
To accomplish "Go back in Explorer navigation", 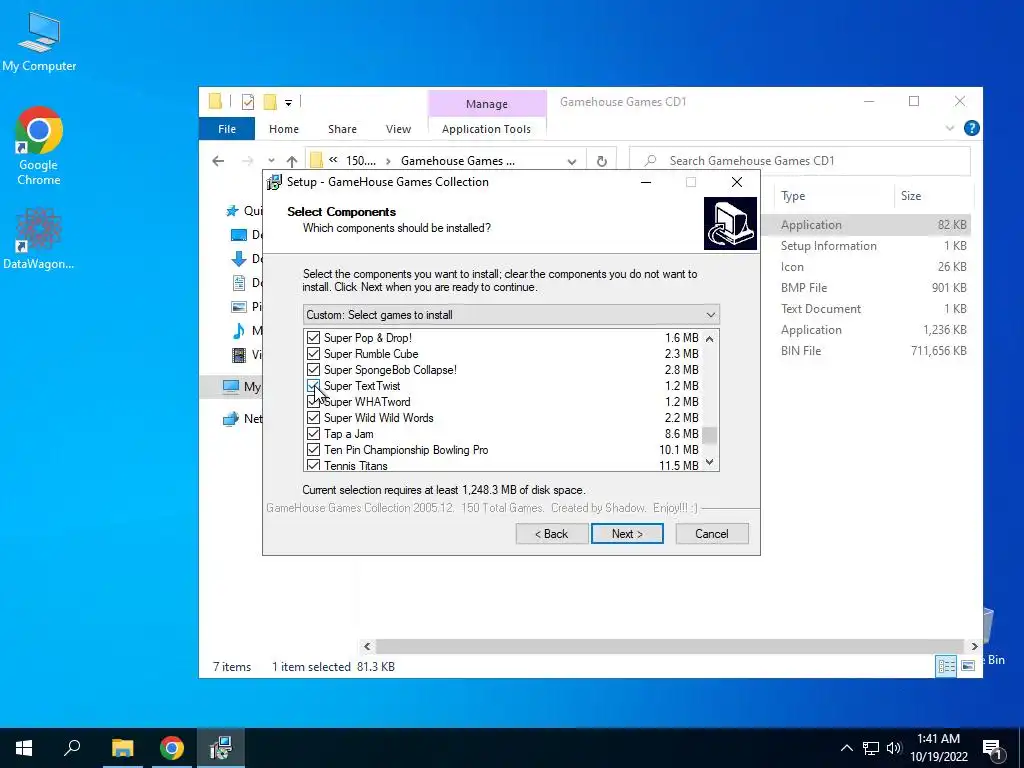I will click(218, 161).
